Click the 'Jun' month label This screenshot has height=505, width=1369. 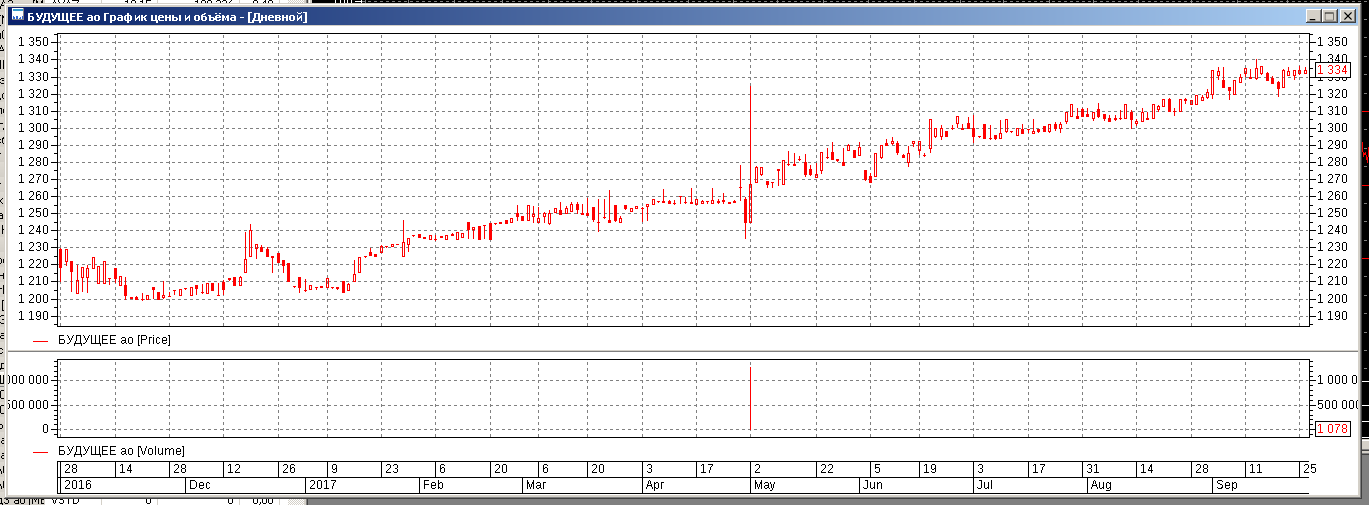pos(873,485)
